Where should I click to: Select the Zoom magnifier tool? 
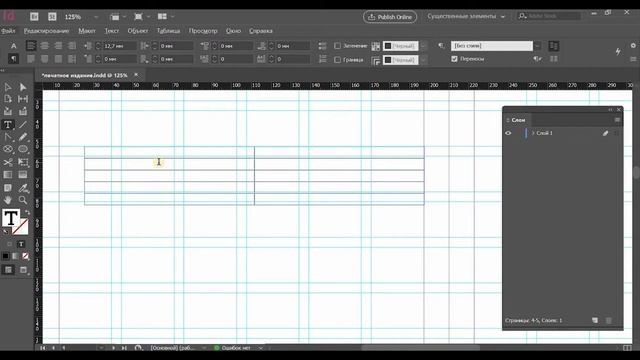(x=23, y=200)
